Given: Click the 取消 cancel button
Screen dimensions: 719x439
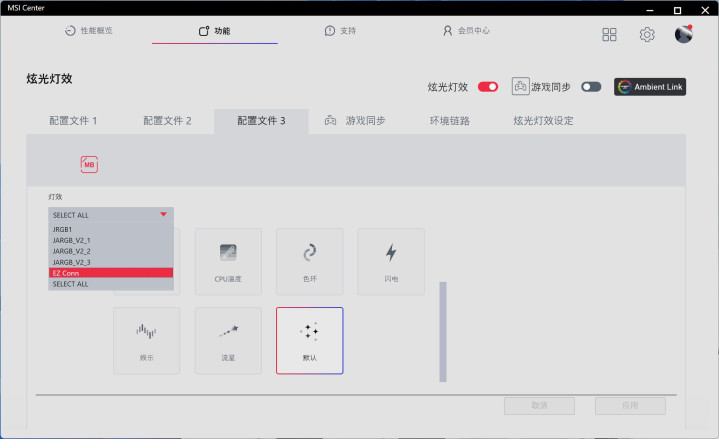Looking at the screenshot, I should click(539, 406).
